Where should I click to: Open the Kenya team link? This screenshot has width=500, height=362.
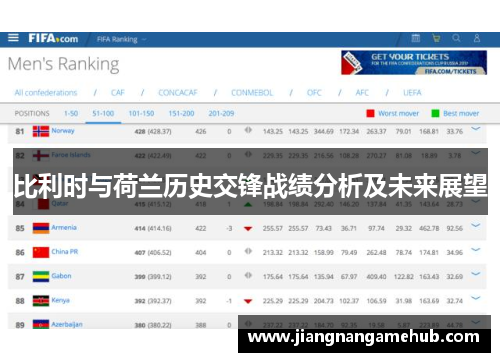pyautogui.click(x=60, y=300)
